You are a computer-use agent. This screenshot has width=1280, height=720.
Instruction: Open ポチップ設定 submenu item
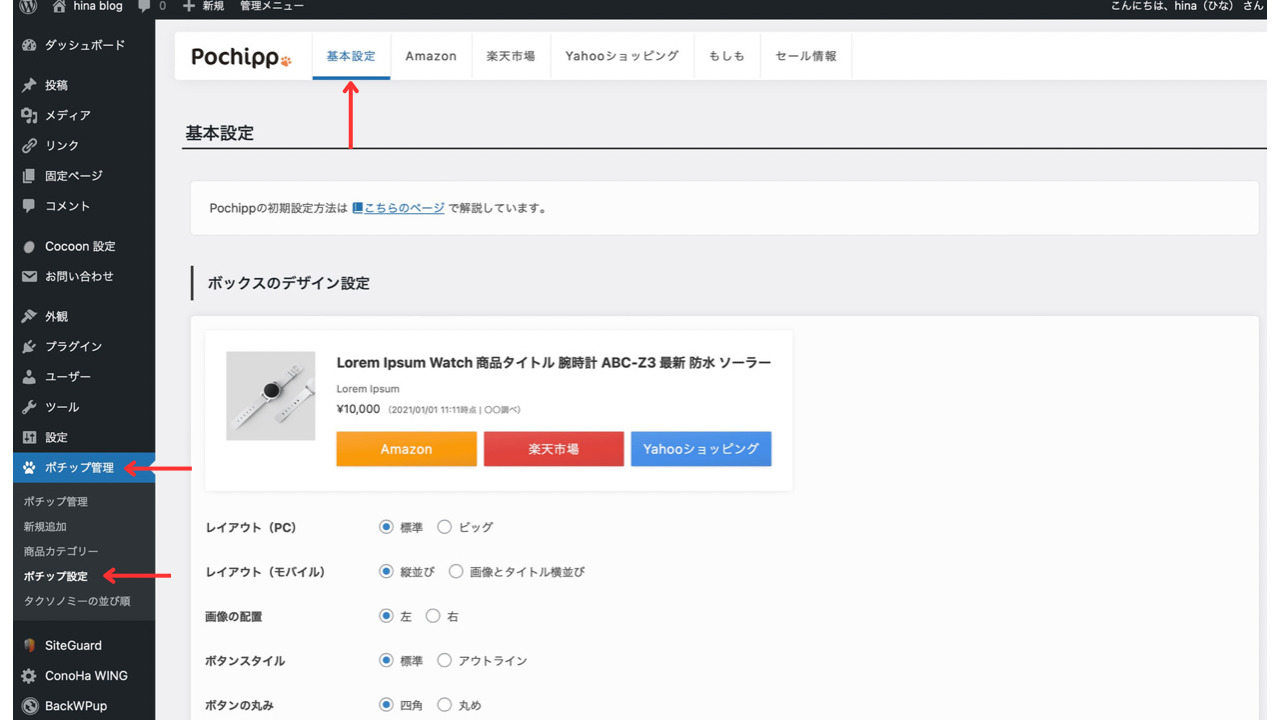click(x=56, y=576)
